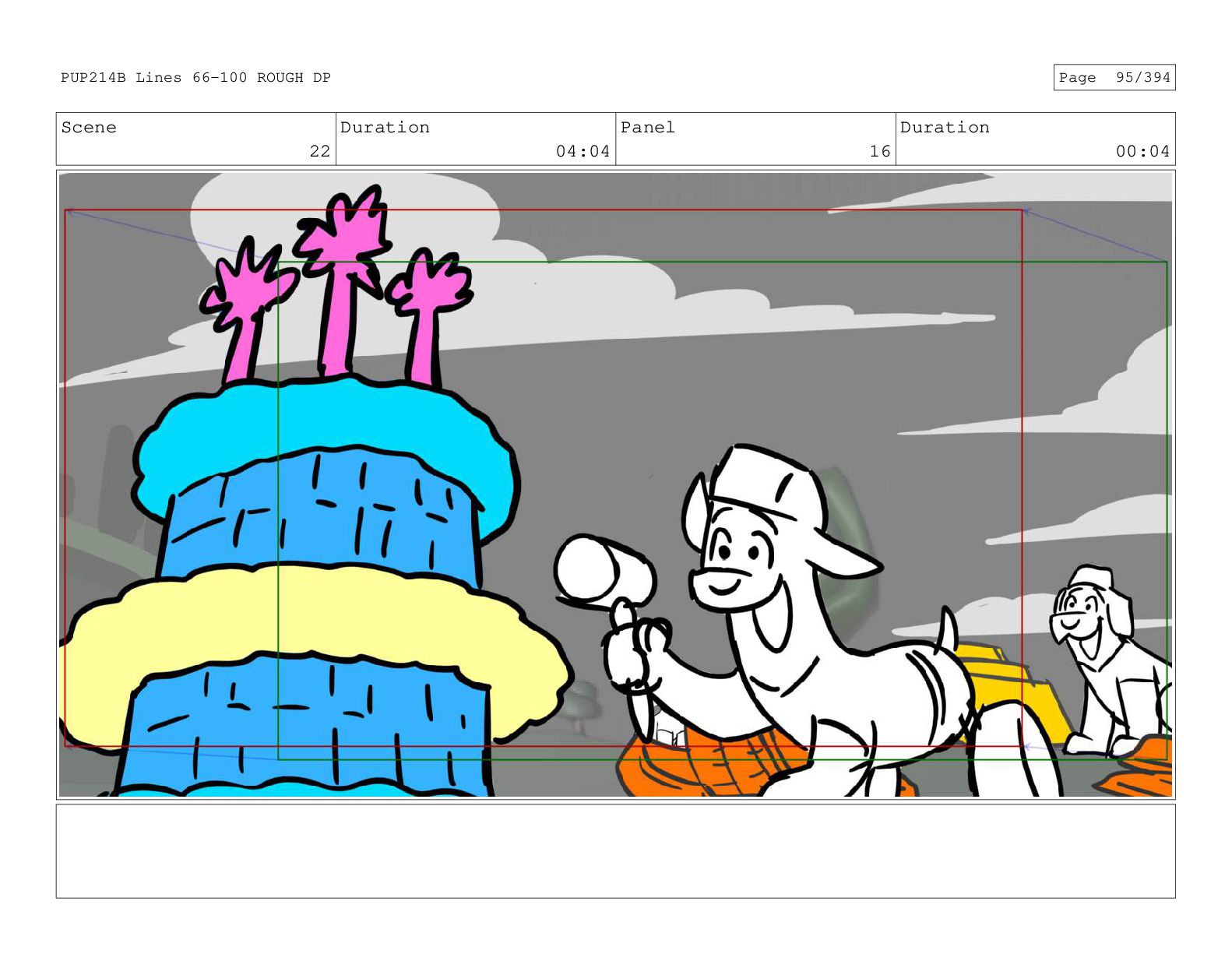
Task: Click the panel Duration value 00:04
Action: pyautogui.click(x=1142, y=151)
